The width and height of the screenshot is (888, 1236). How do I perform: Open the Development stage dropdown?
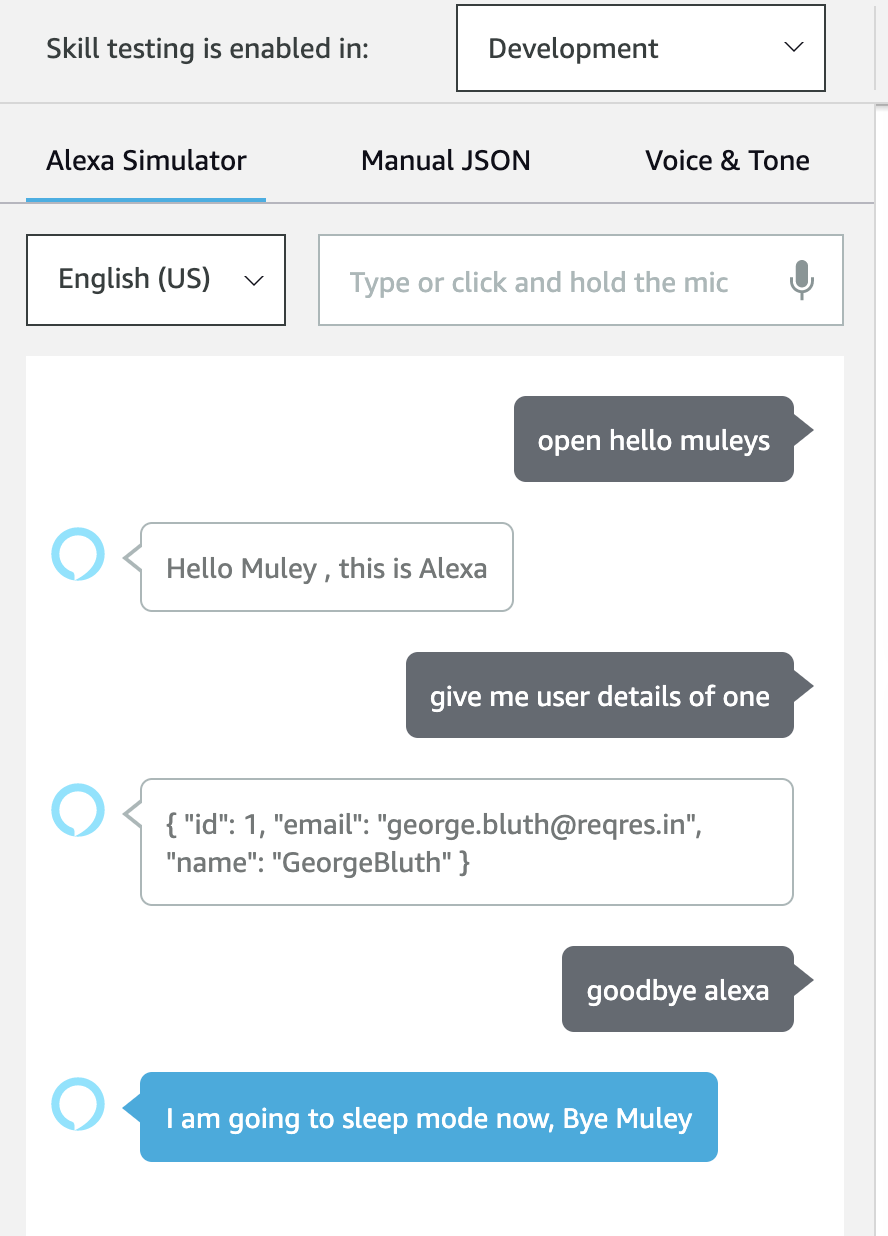[641, 48]
